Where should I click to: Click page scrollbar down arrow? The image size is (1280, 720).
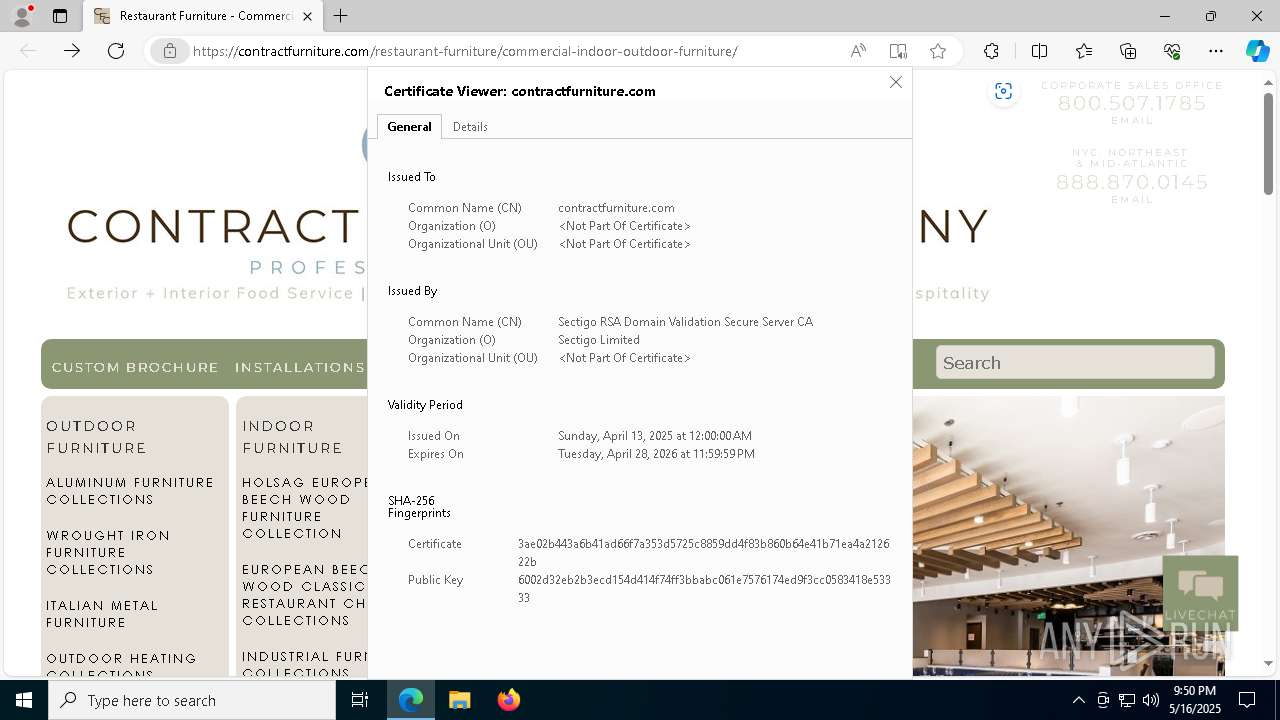(1268, 663)
